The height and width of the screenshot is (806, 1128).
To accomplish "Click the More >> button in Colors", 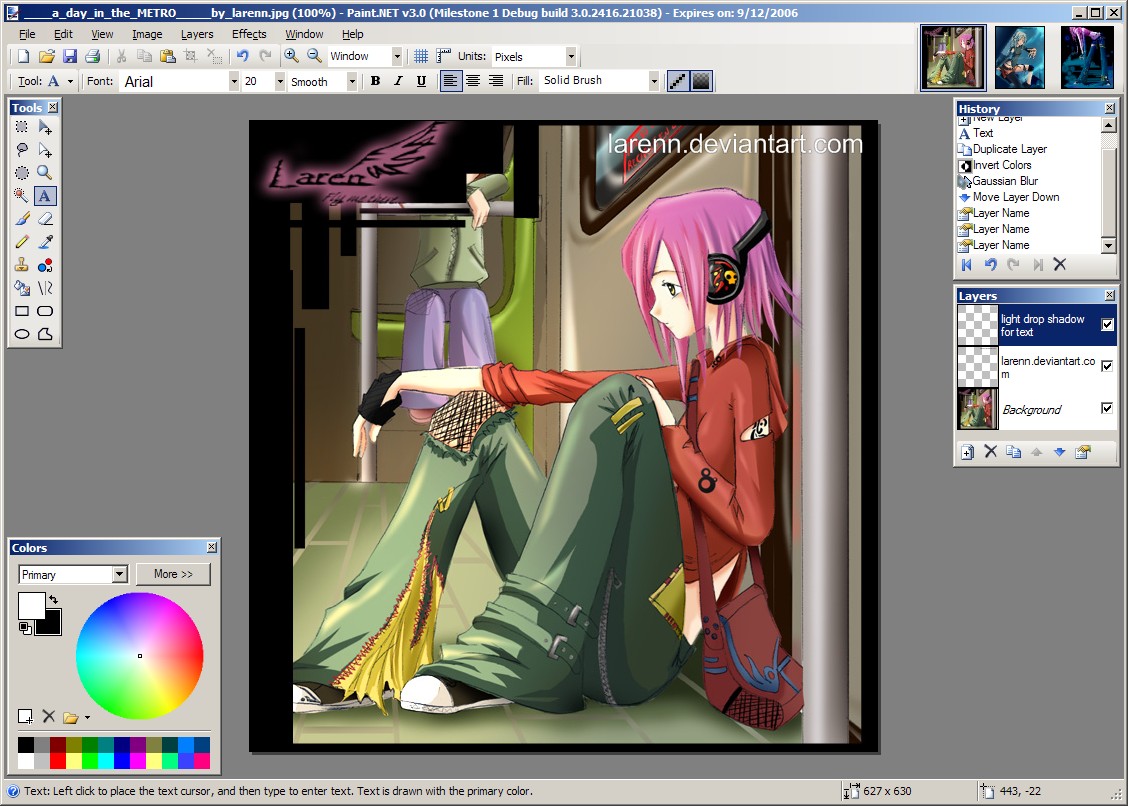I will 173,574.
